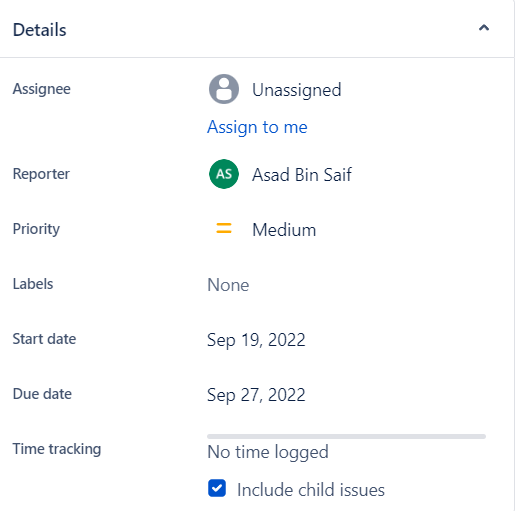Click the Due date field label

(x=42, y=394)
